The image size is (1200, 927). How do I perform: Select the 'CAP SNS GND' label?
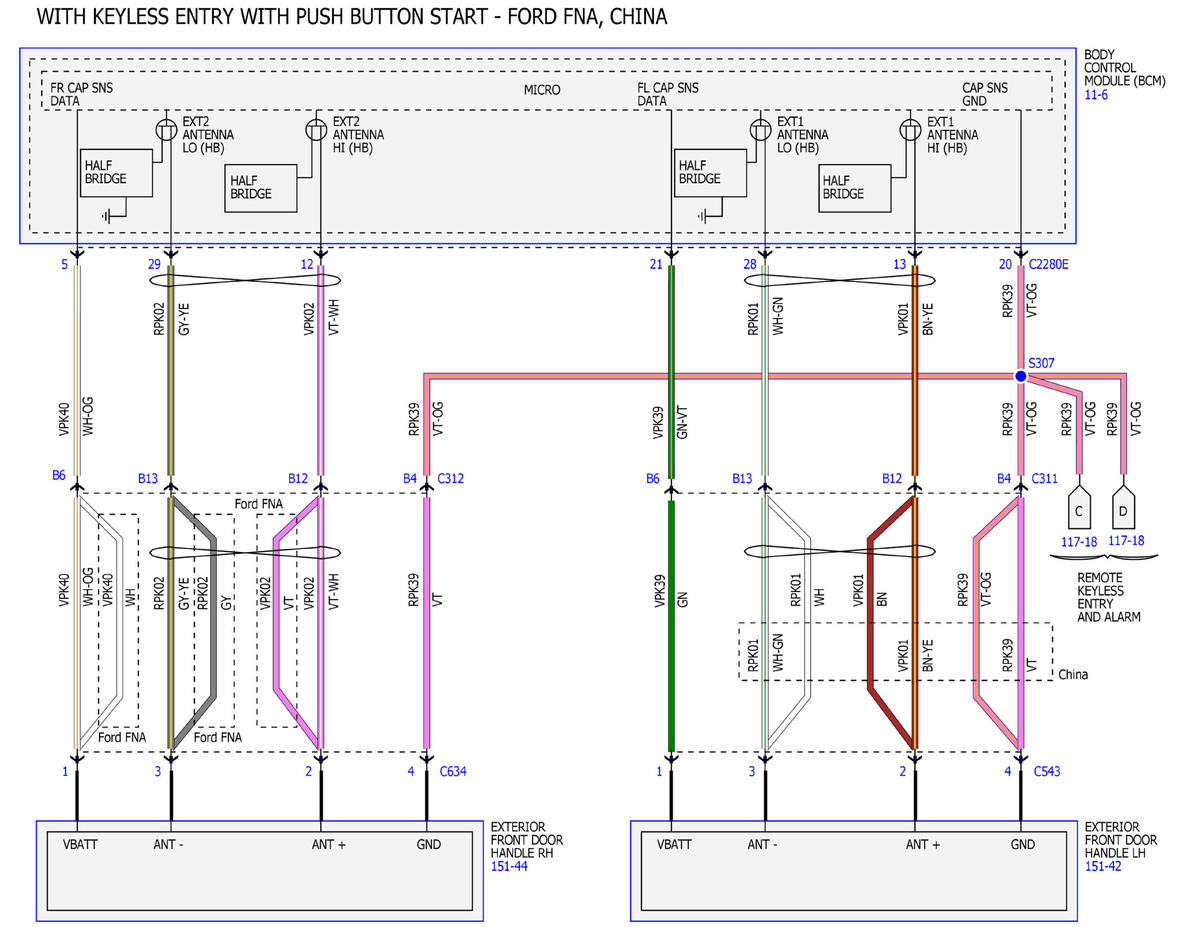coord(985,94)
